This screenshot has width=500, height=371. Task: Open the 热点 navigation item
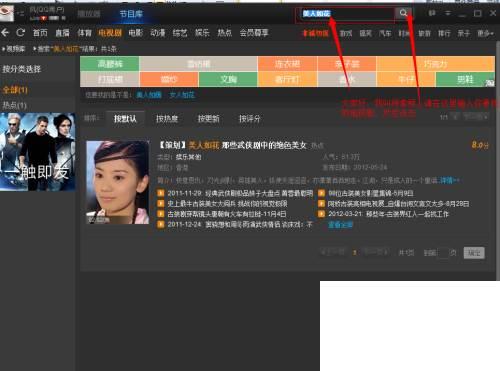pos(225,33)
